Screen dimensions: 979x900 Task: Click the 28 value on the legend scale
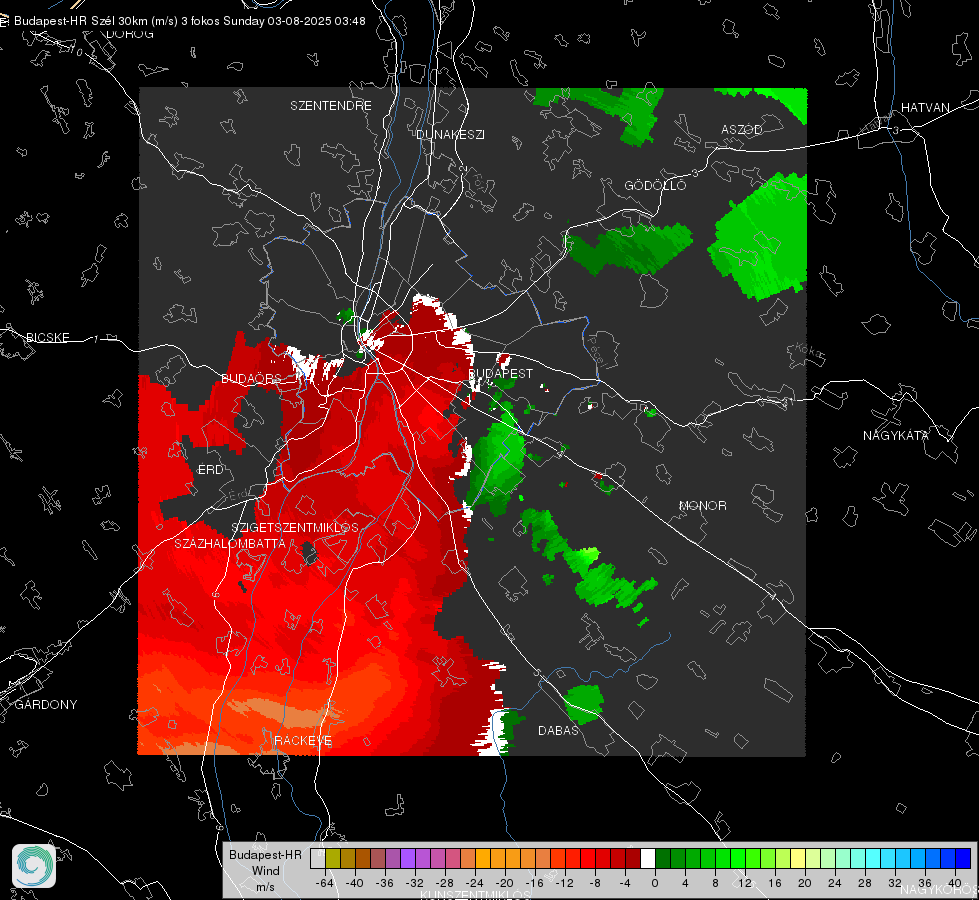865,883
